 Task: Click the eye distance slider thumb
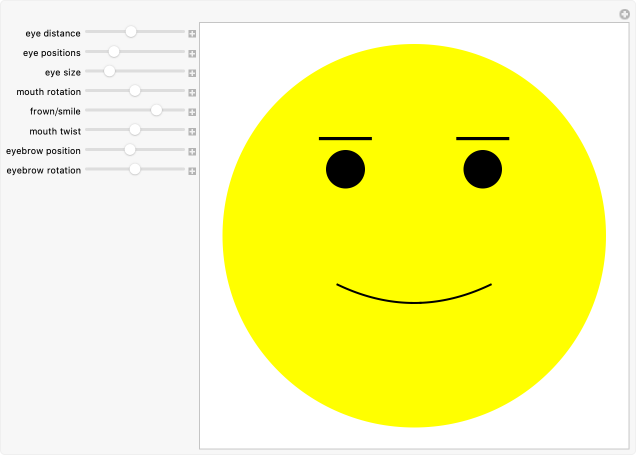(131, 32)
